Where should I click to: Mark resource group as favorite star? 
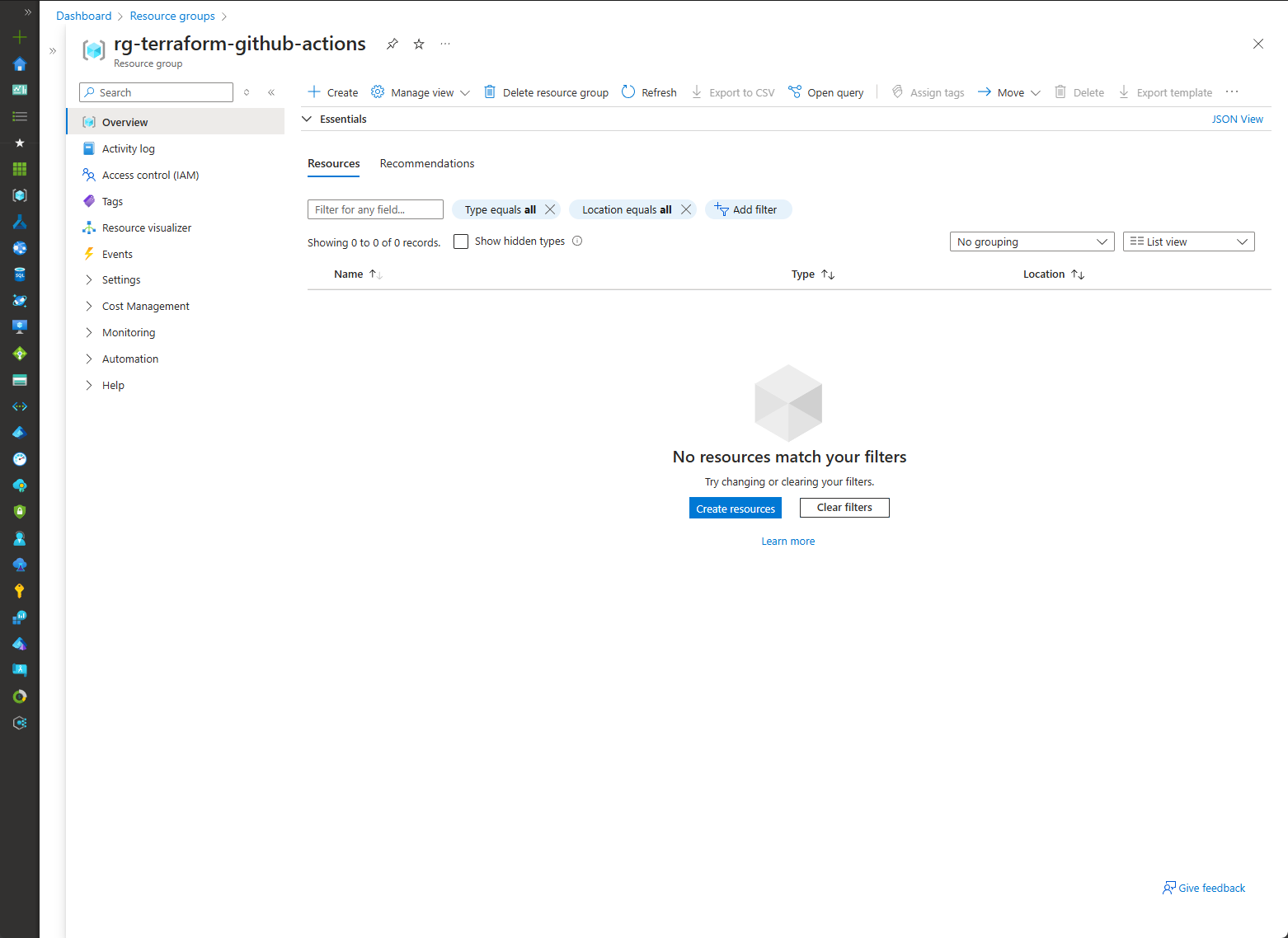(x=419, y=45)
